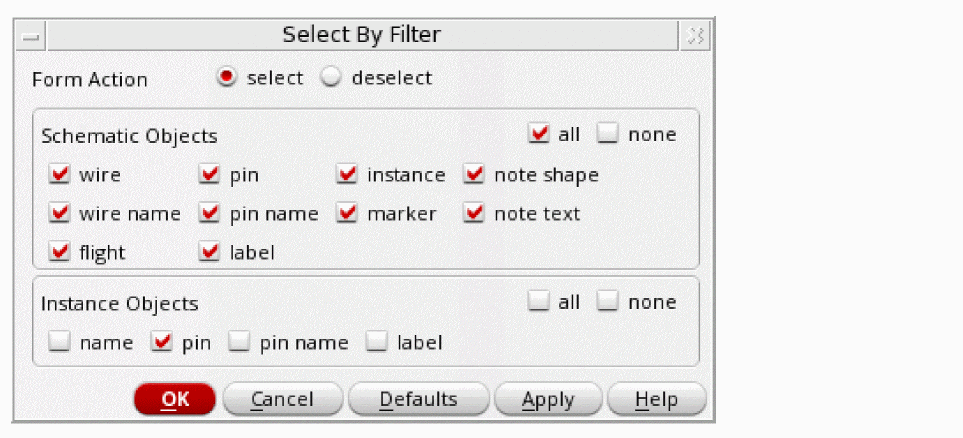The width and height of the screenshot is (963, 438).
Task: Check Schematic Objects 'none' checkbox
Action: coord(608,134)
